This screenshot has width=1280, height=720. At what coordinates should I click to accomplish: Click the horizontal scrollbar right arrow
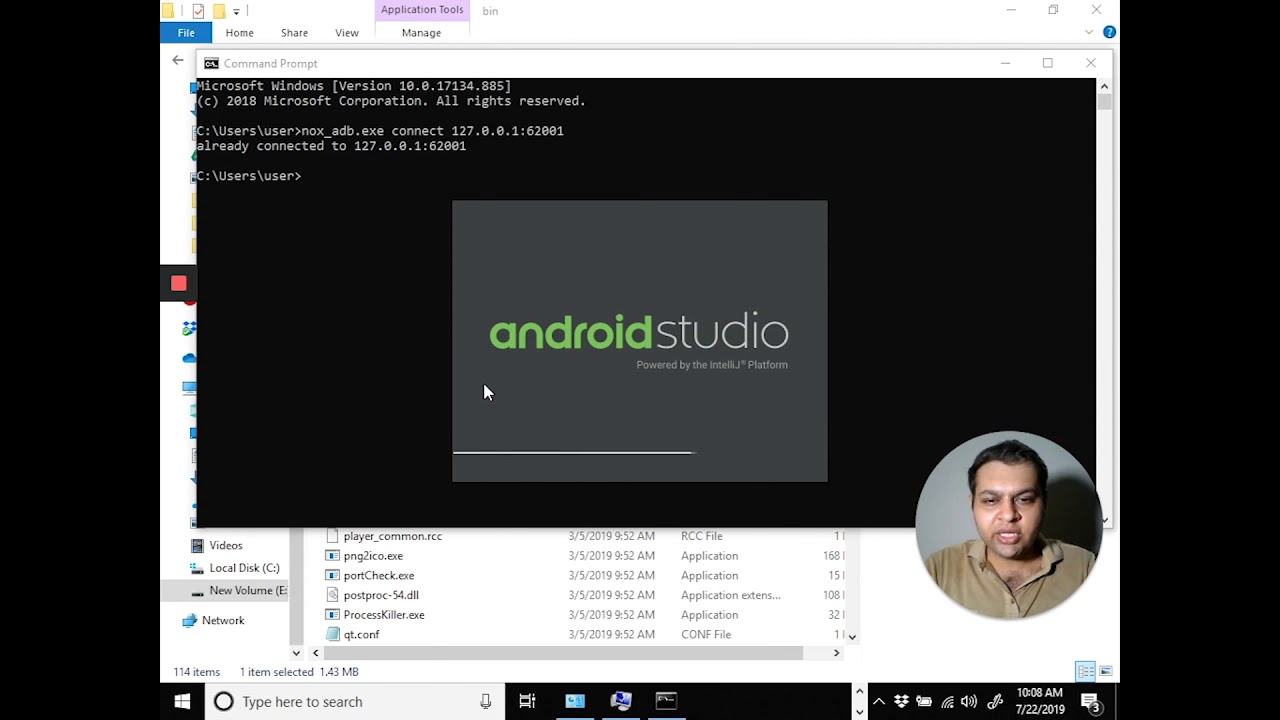(837, 653)
